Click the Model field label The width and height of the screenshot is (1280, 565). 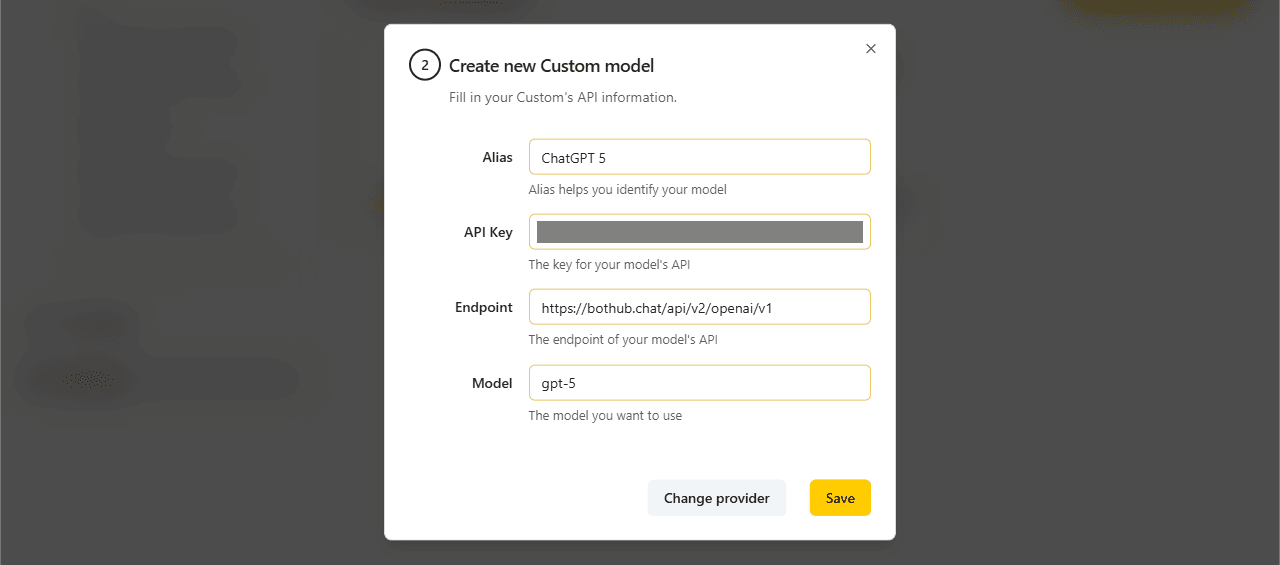[492, 383]
